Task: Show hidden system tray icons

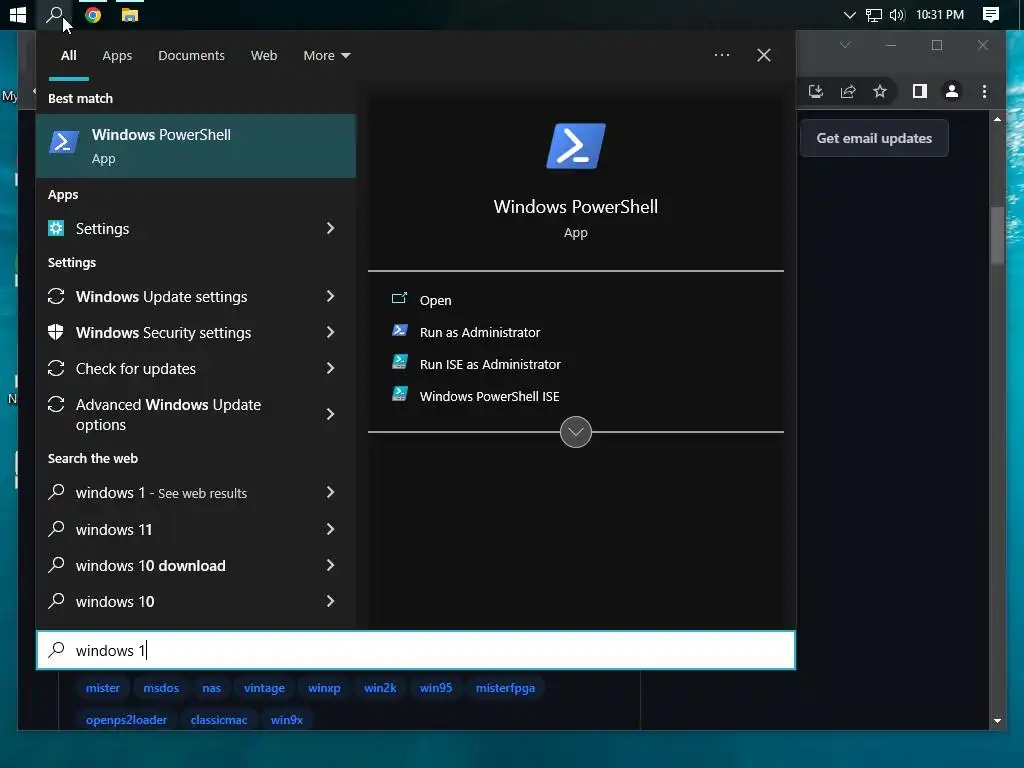Action: [849, 14]
